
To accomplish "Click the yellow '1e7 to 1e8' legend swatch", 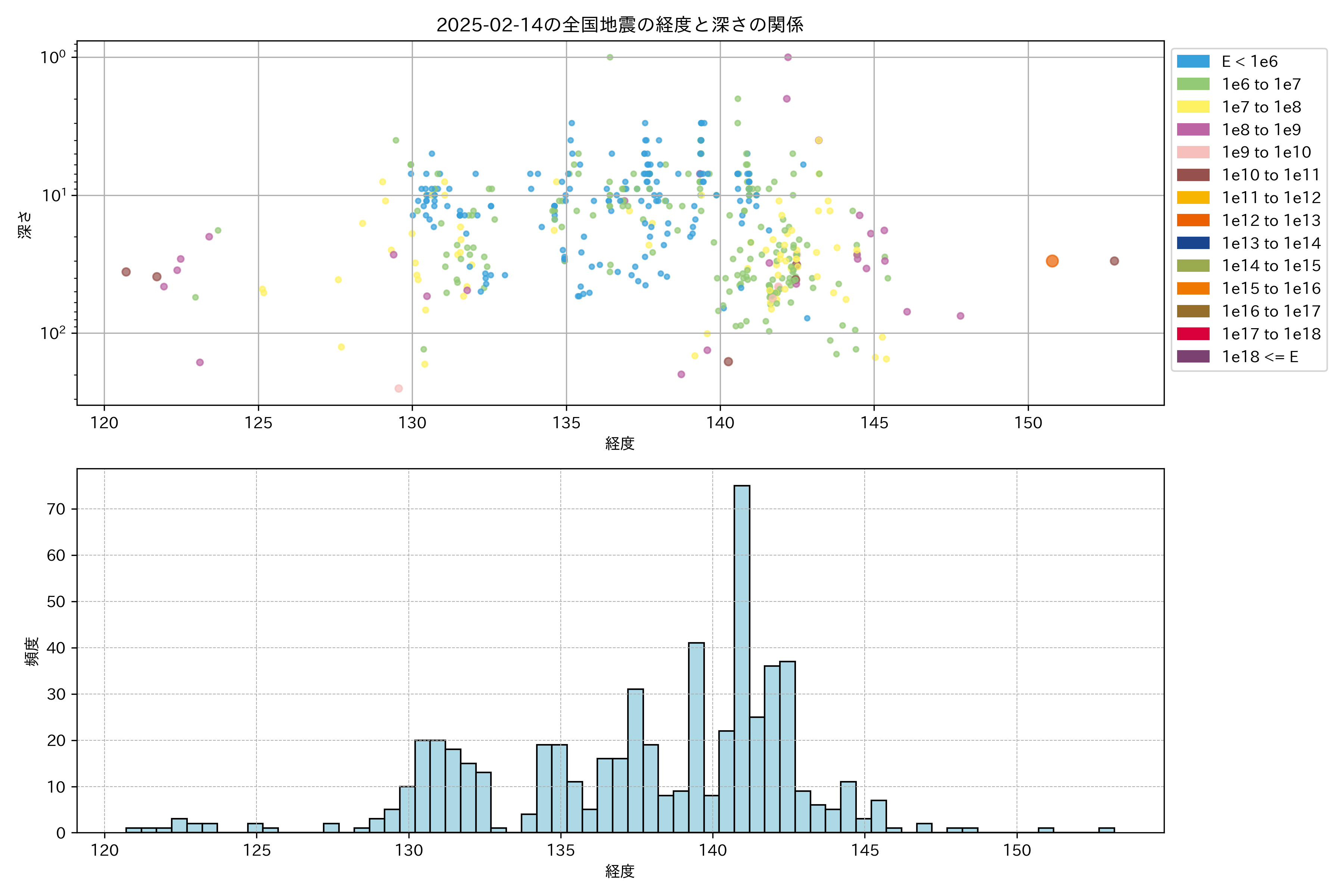I will (x=1193, y=107).
